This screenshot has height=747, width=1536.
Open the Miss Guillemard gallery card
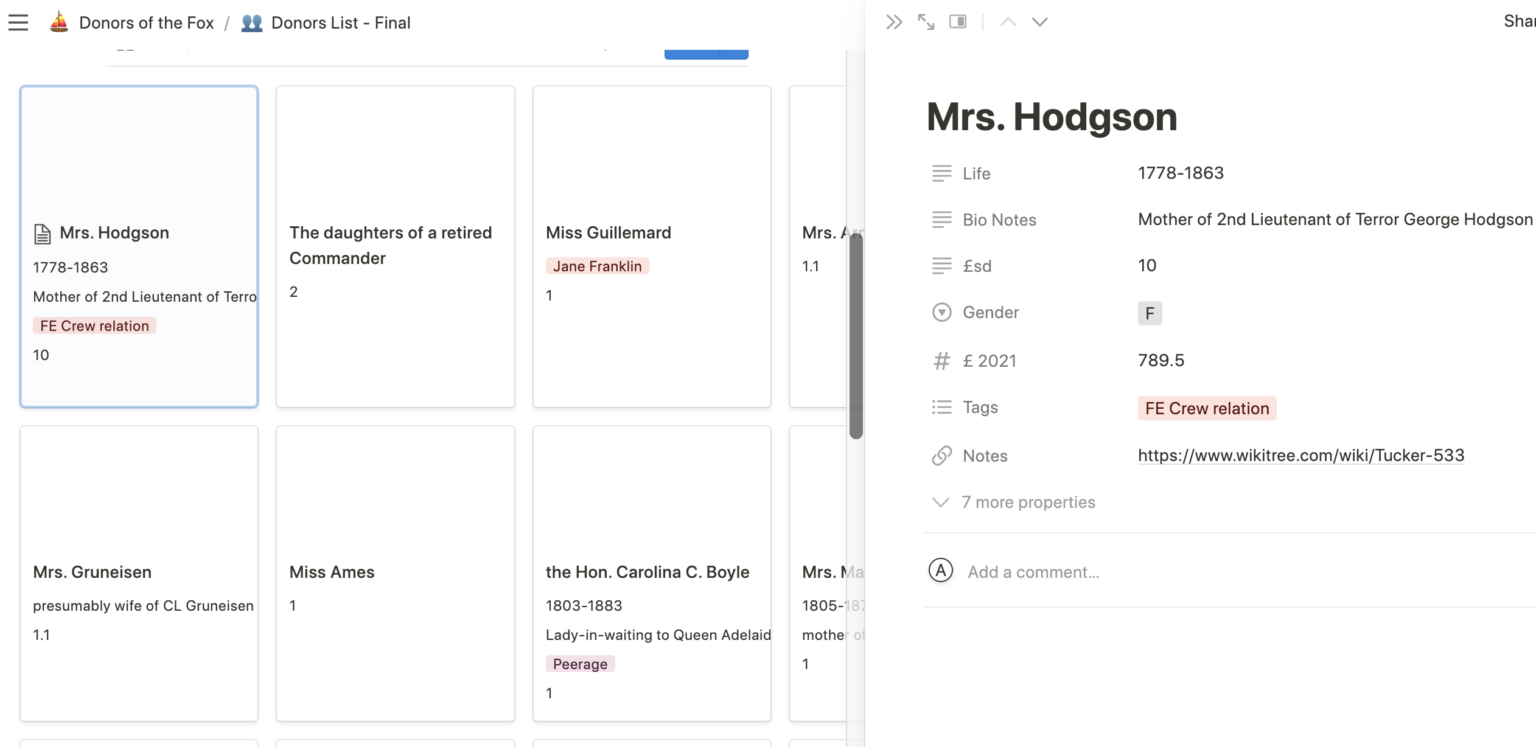tap(651, 246)
